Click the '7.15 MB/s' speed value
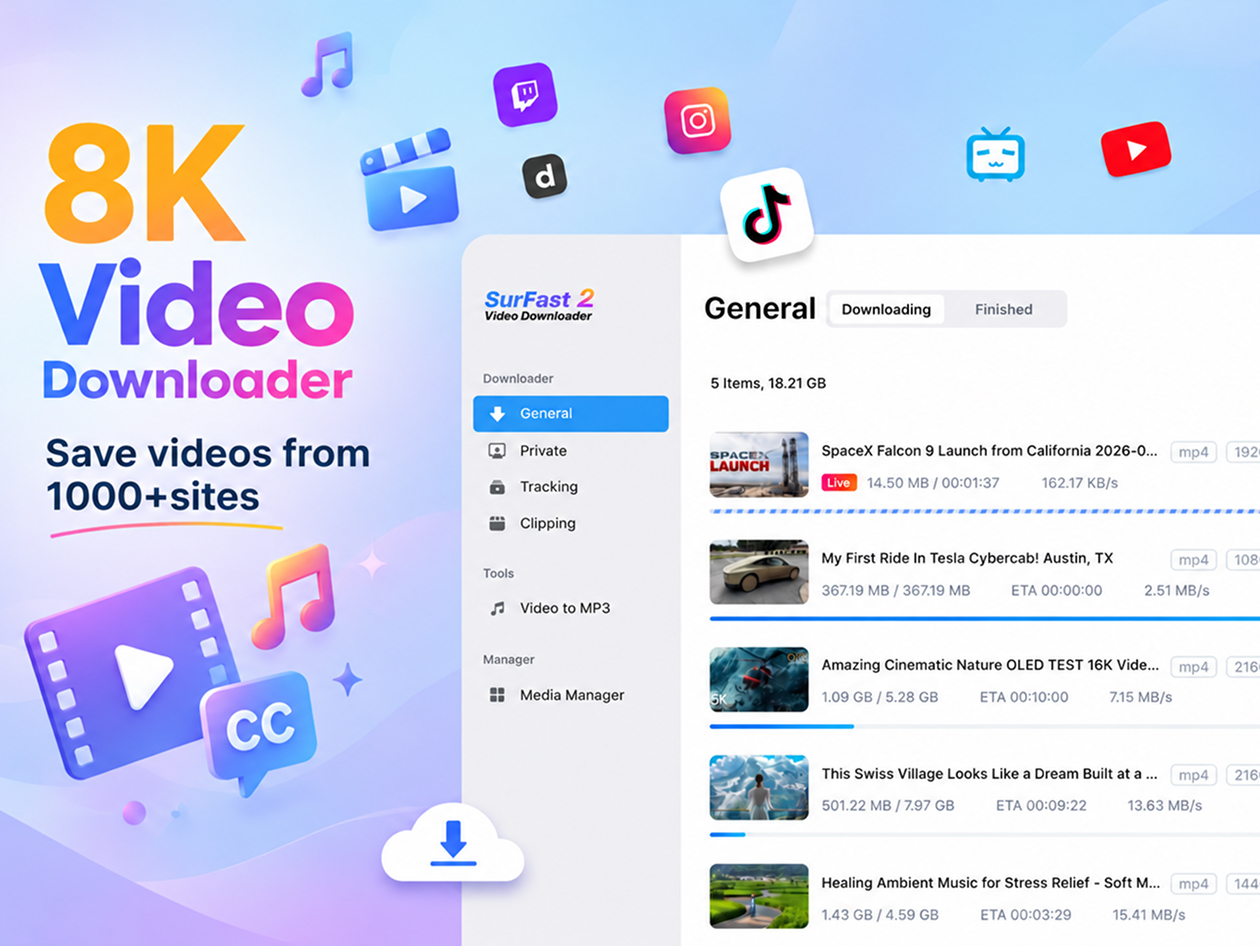The height and width of the screenshot is (946, 1260). click(1141, 697)
